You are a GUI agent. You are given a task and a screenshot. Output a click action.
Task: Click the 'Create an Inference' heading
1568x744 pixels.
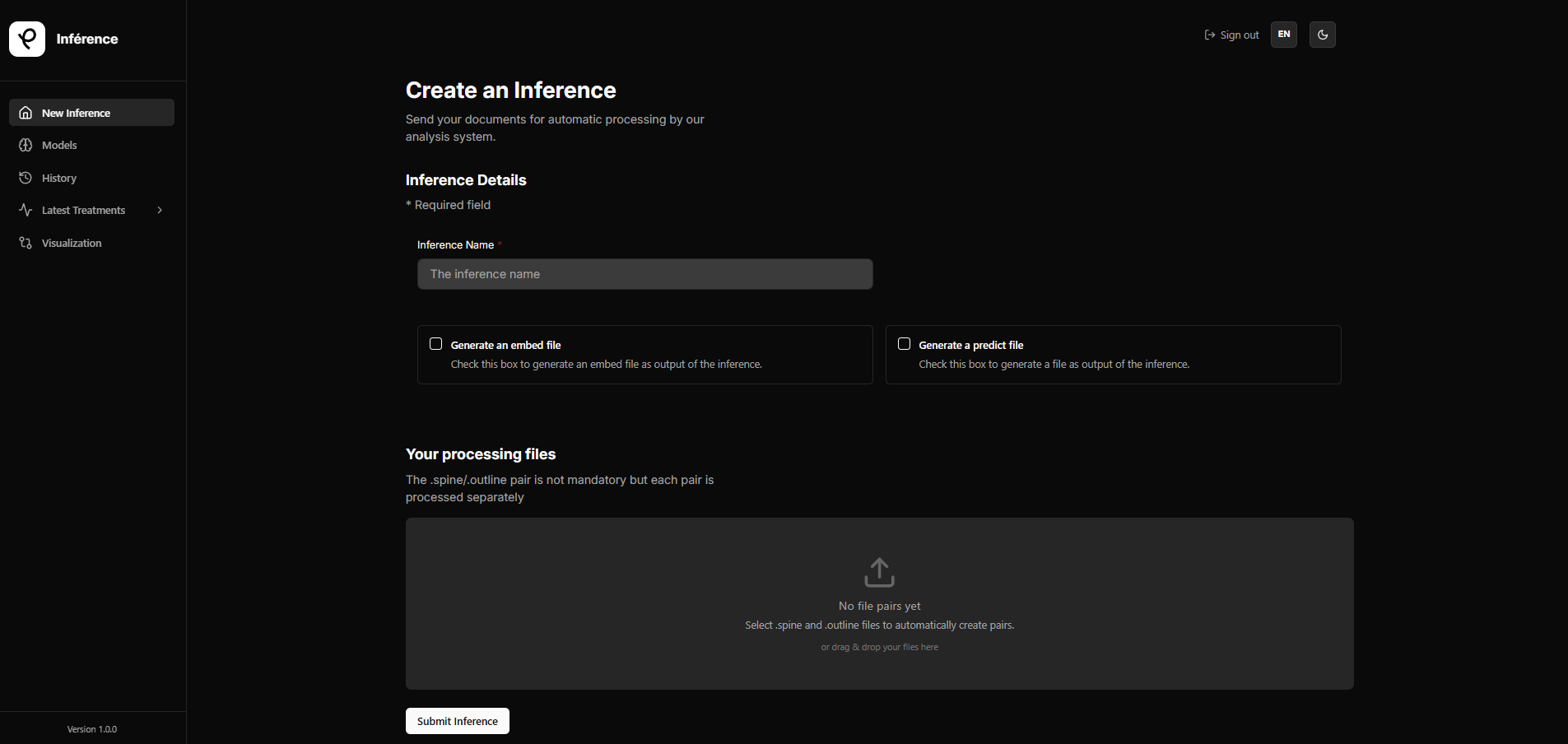(510, 90)
